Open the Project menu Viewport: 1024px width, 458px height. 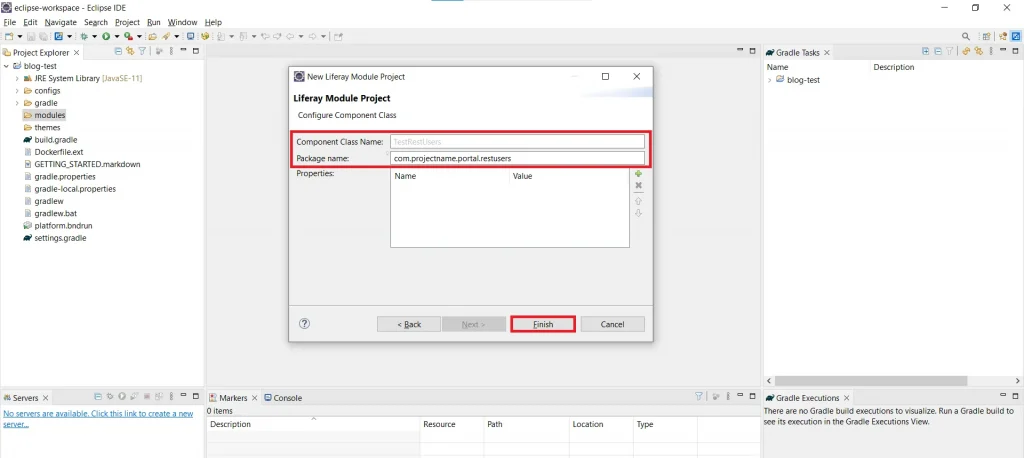[127, 22]
